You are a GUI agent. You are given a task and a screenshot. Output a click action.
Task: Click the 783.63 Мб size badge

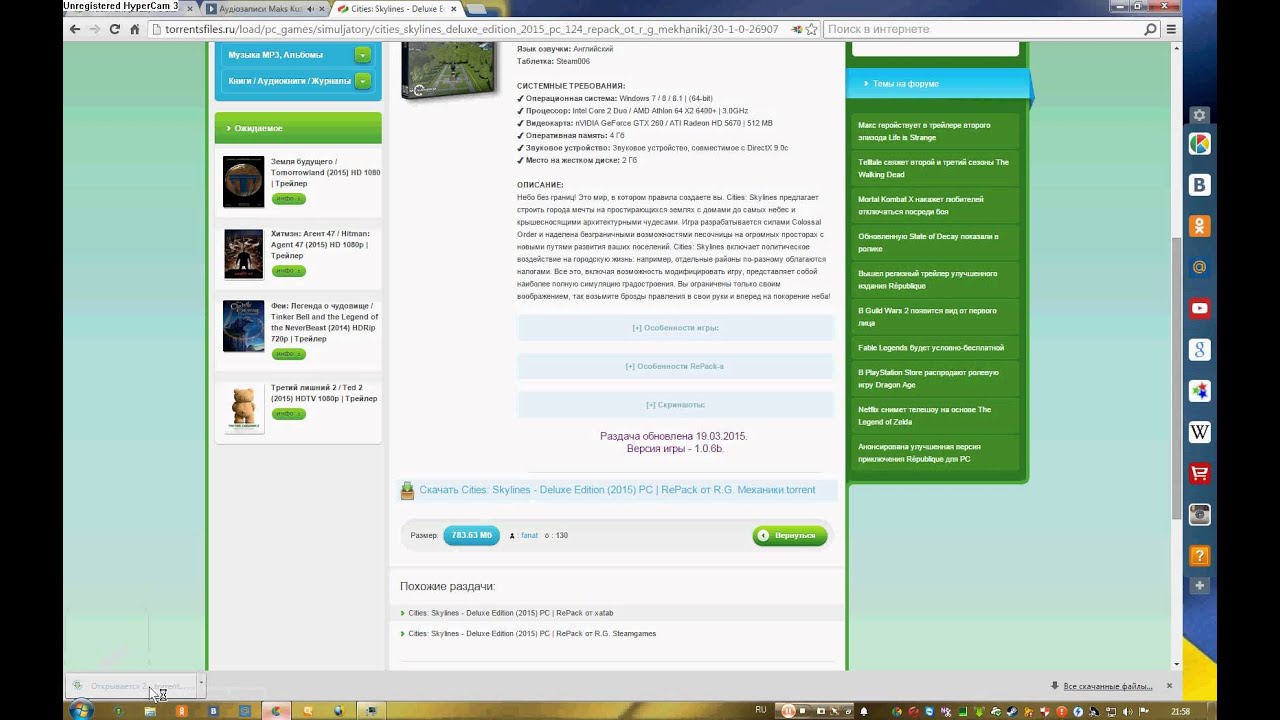point(471,535)
